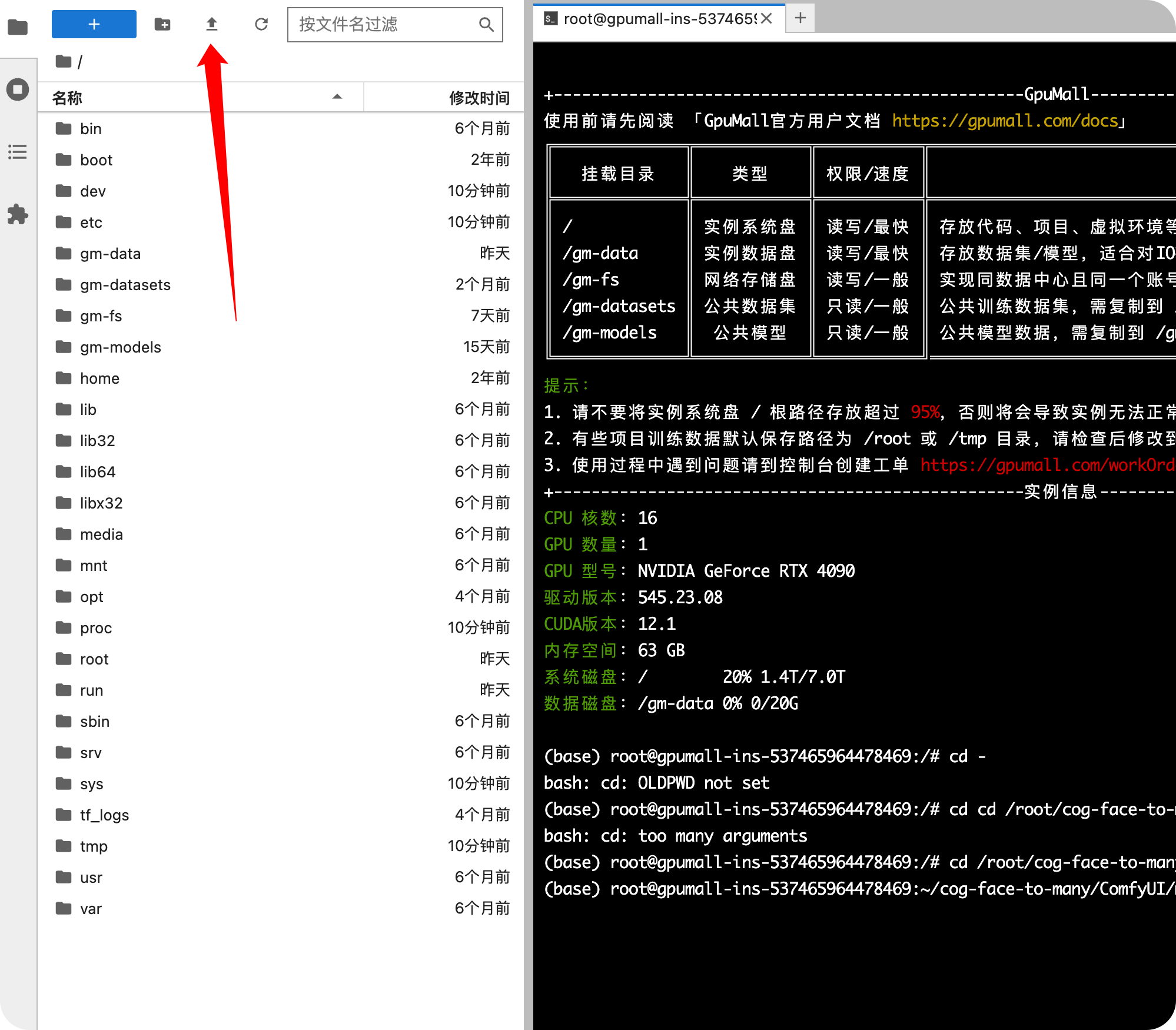
Task: Sort files by the 名称 column header
Action: 200,98
